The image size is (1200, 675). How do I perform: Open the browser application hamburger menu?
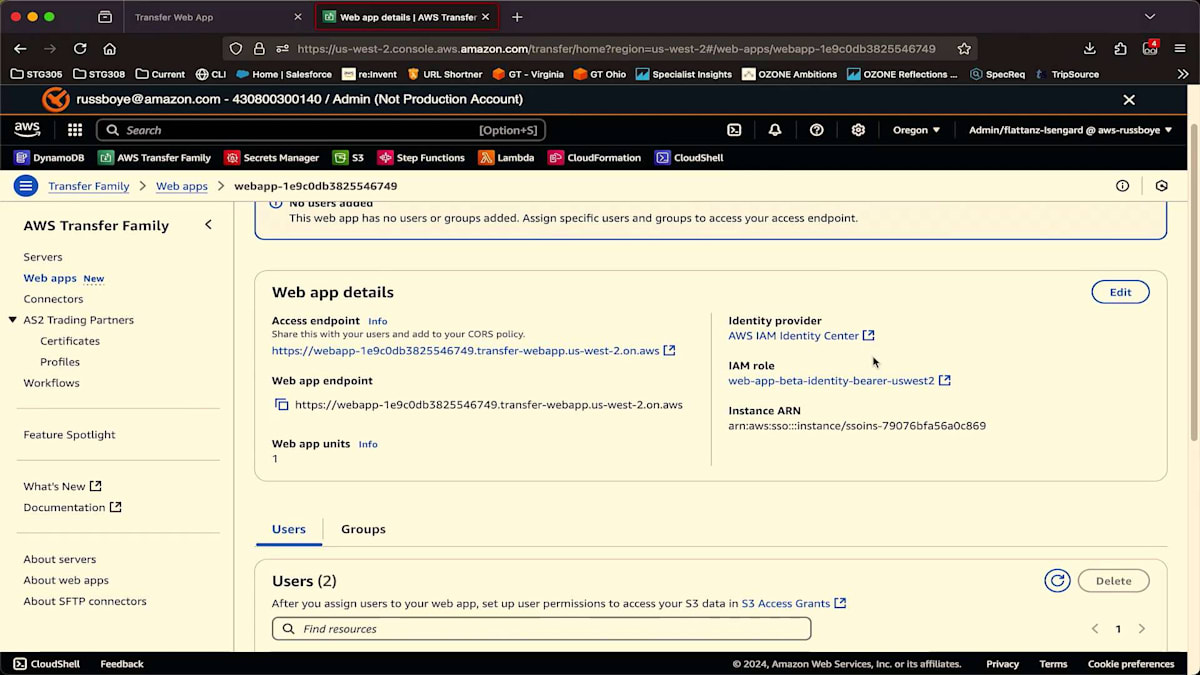click(1180, 48)
